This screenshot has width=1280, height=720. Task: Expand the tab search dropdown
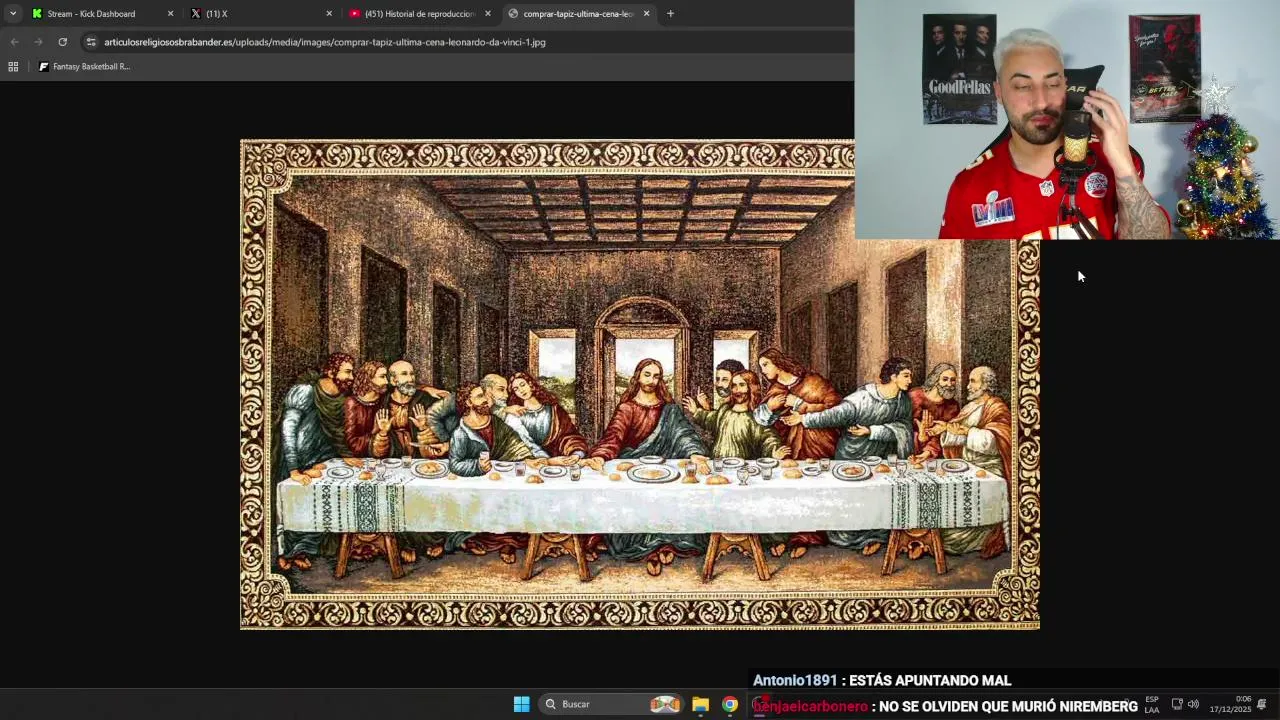click(x=12, y=14)
